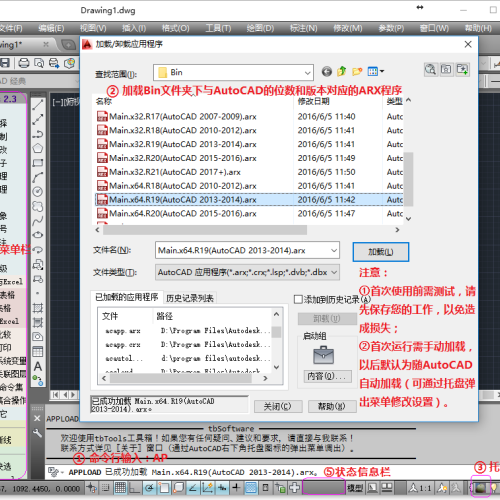Toggle Ortho Mode in the status bar
The image size is (500, 500).
click(x=135, y=488)
